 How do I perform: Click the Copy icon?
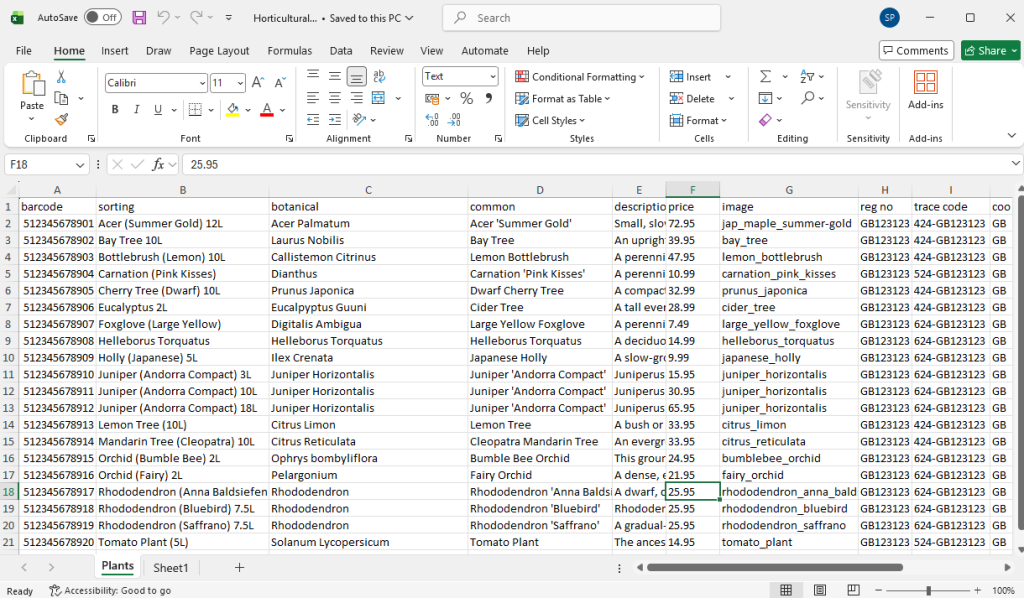[x=61, y=99]
